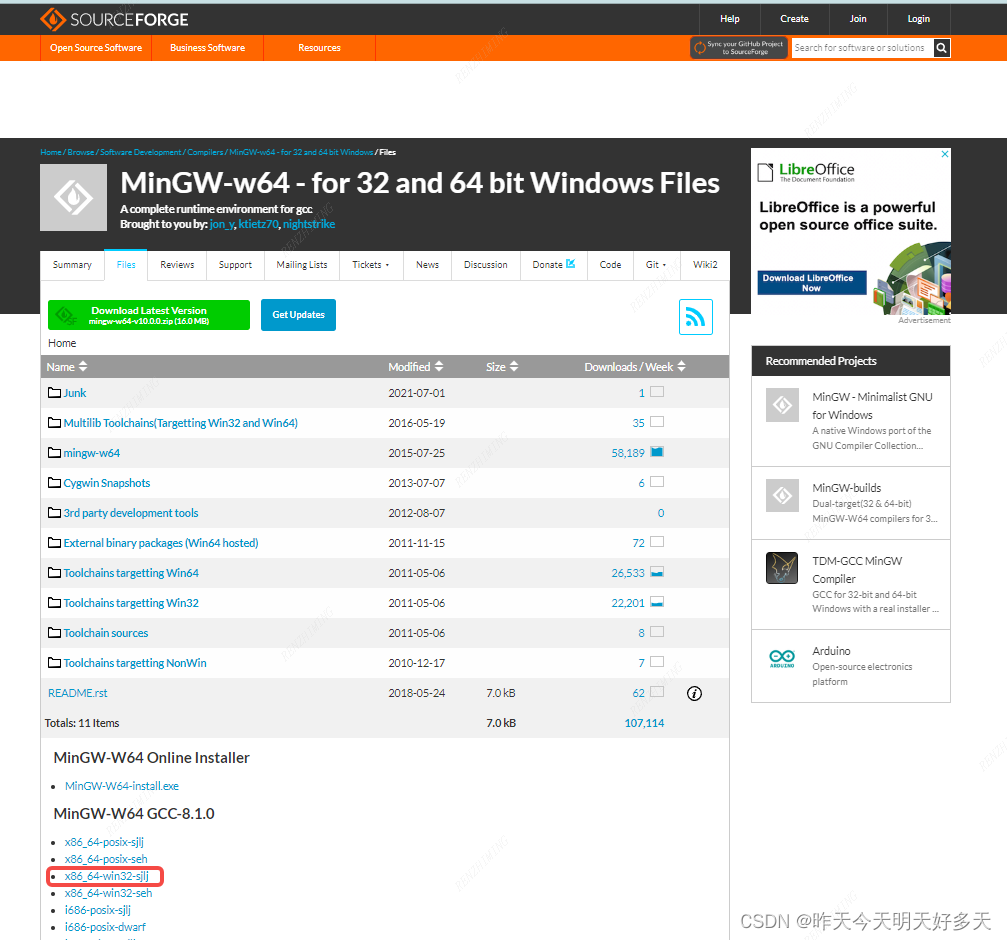Expand the Git dropdown tab
Viewport: 1007px width, 940px height.
pos(656,265)
